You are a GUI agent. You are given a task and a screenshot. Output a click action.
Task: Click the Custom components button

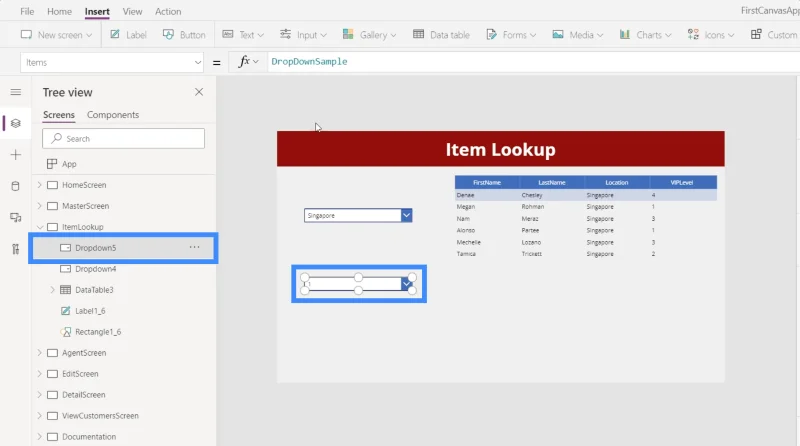coord(774,35)
